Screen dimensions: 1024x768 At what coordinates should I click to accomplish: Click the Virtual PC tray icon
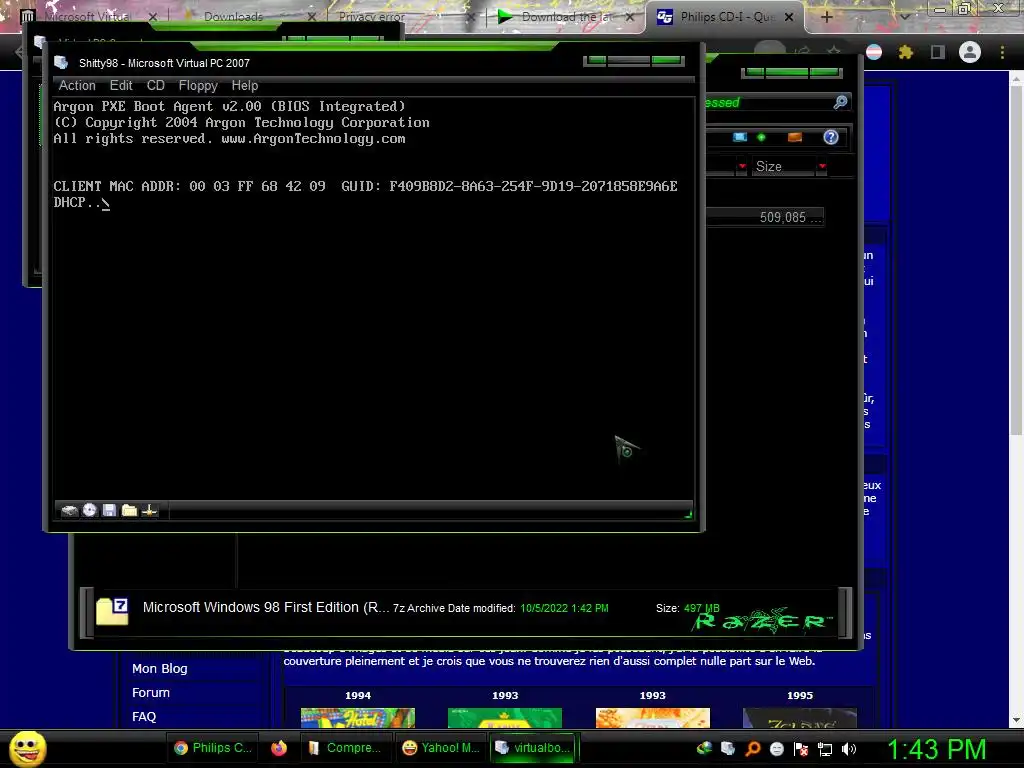728,749
